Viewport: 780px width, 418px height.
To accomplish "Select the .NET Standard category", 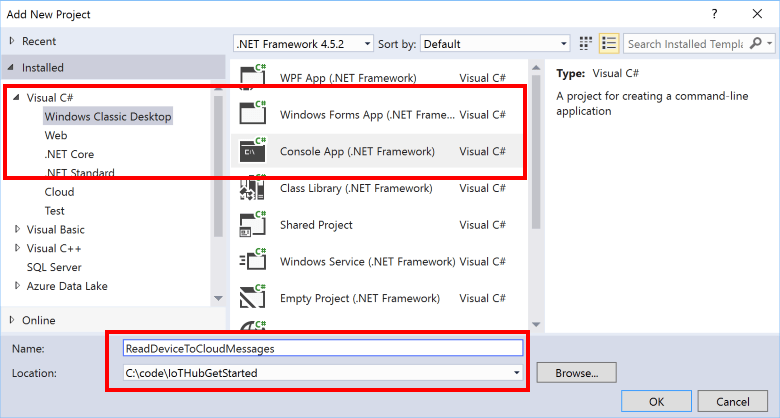I will coord(80,173).
